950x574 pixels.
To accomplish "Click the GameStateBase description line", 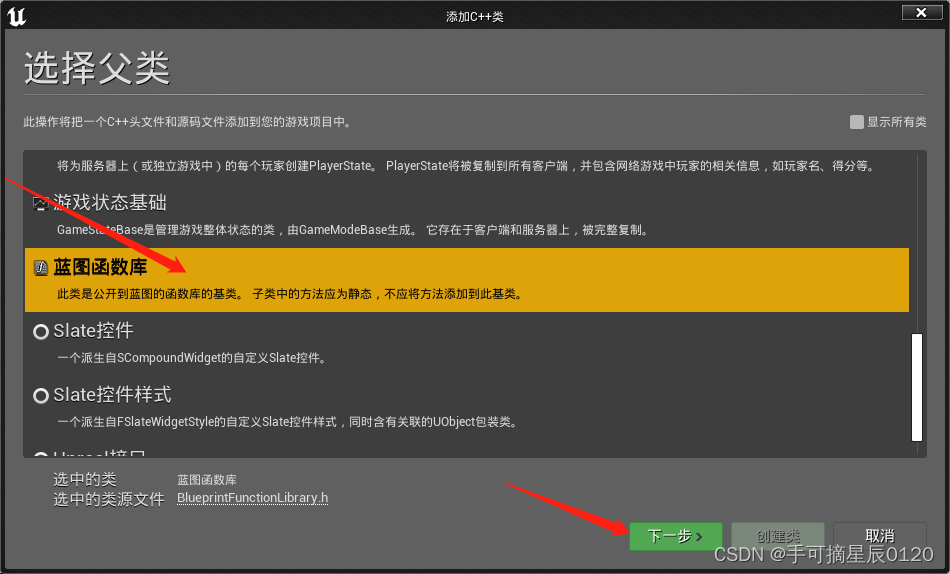I will pos(354,230).
